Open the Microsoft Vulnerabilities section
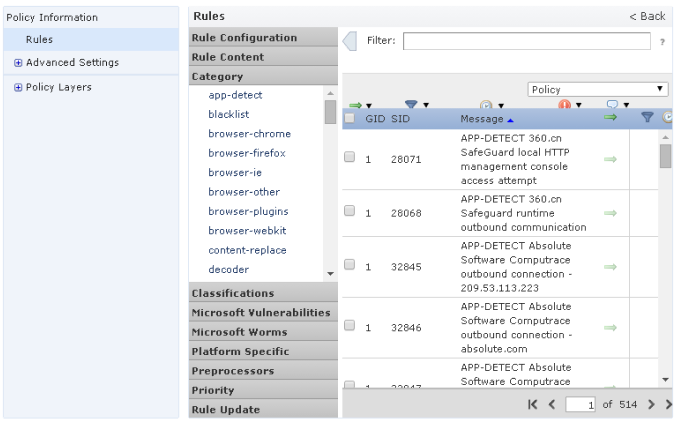Image resolution: width=678 pixels, height=425 pixels. [x=260, y=312]
